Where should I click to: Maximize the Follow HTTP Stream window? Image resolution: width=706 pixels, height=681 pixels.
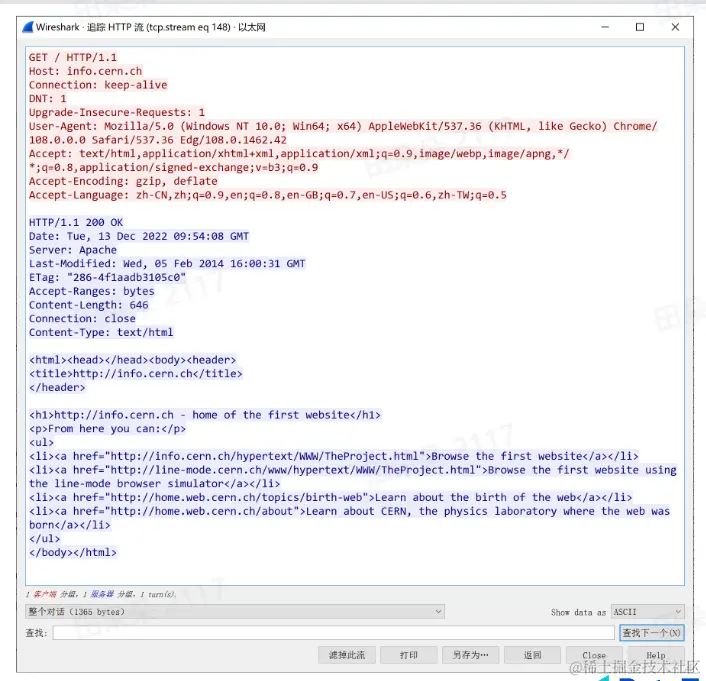coord(639,27)
